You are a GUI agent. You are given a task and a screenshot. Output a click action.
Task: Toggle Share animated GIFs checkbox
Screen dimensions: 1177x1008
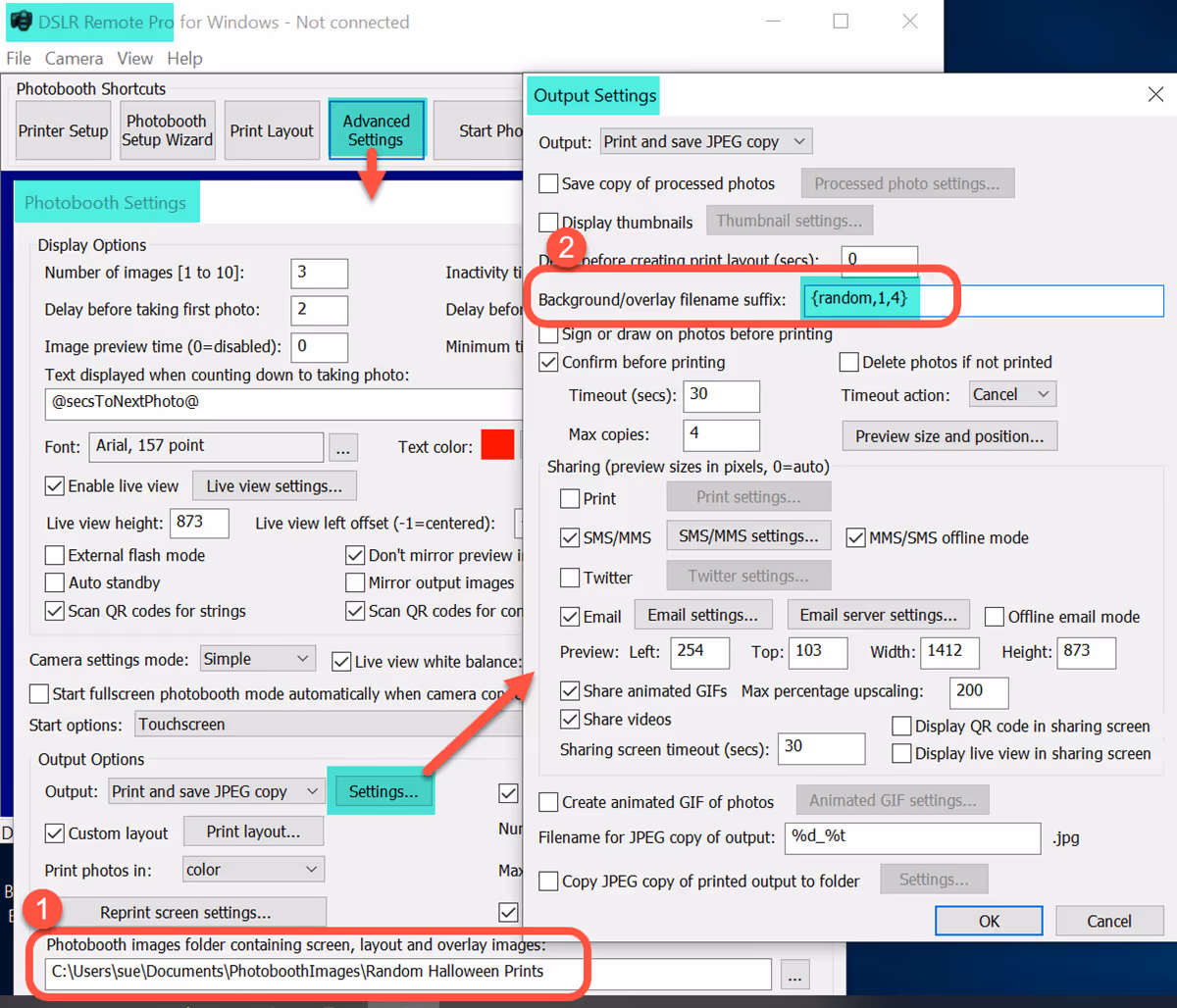[569, 691]
